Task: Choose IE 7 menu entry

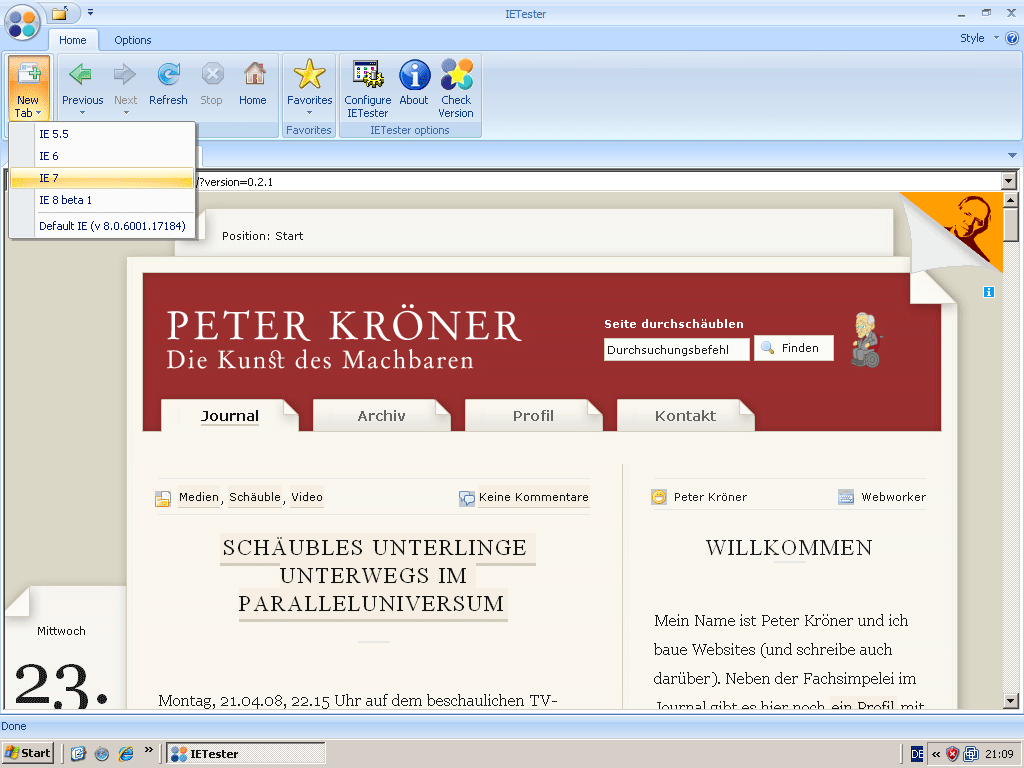Action: tap(103, 178)
